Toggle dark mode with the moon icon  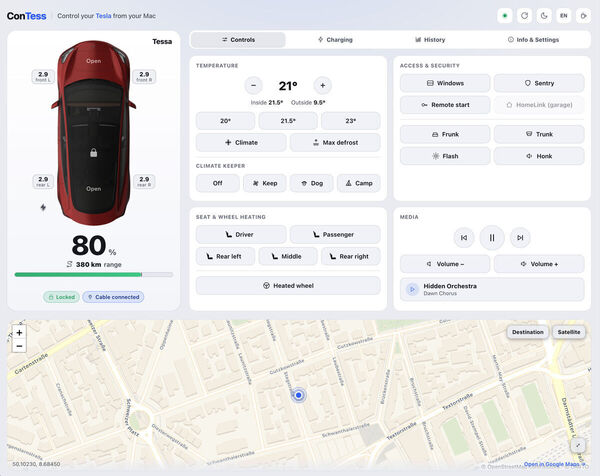click(x=544, y=16)
